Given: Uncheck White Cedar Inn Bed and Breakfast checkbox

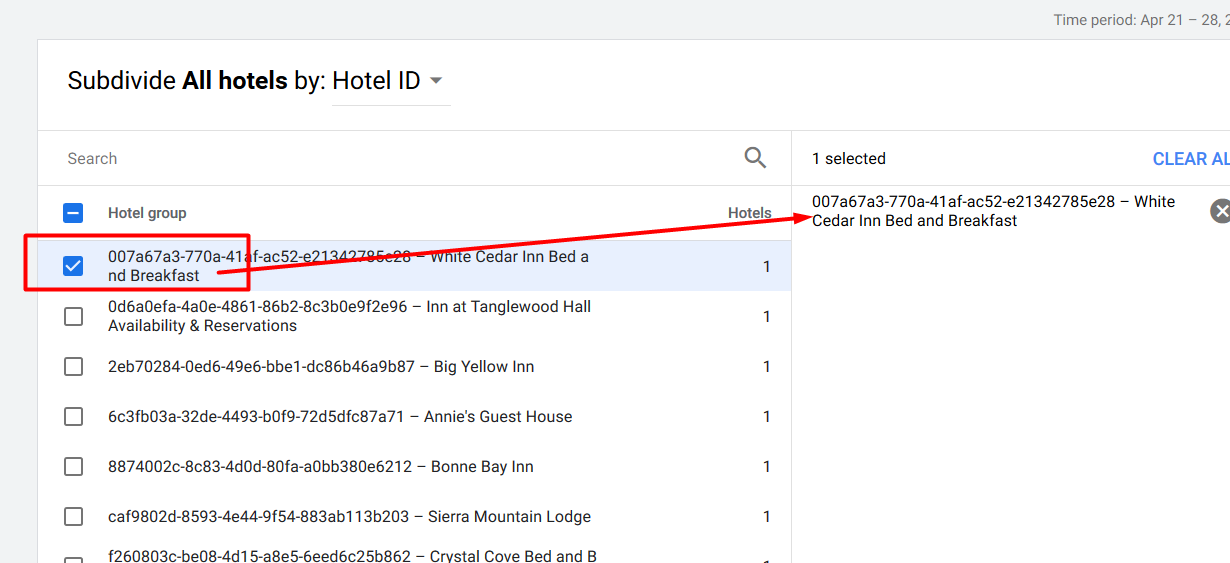Looking at the screenshot, I should coord(73,266).
